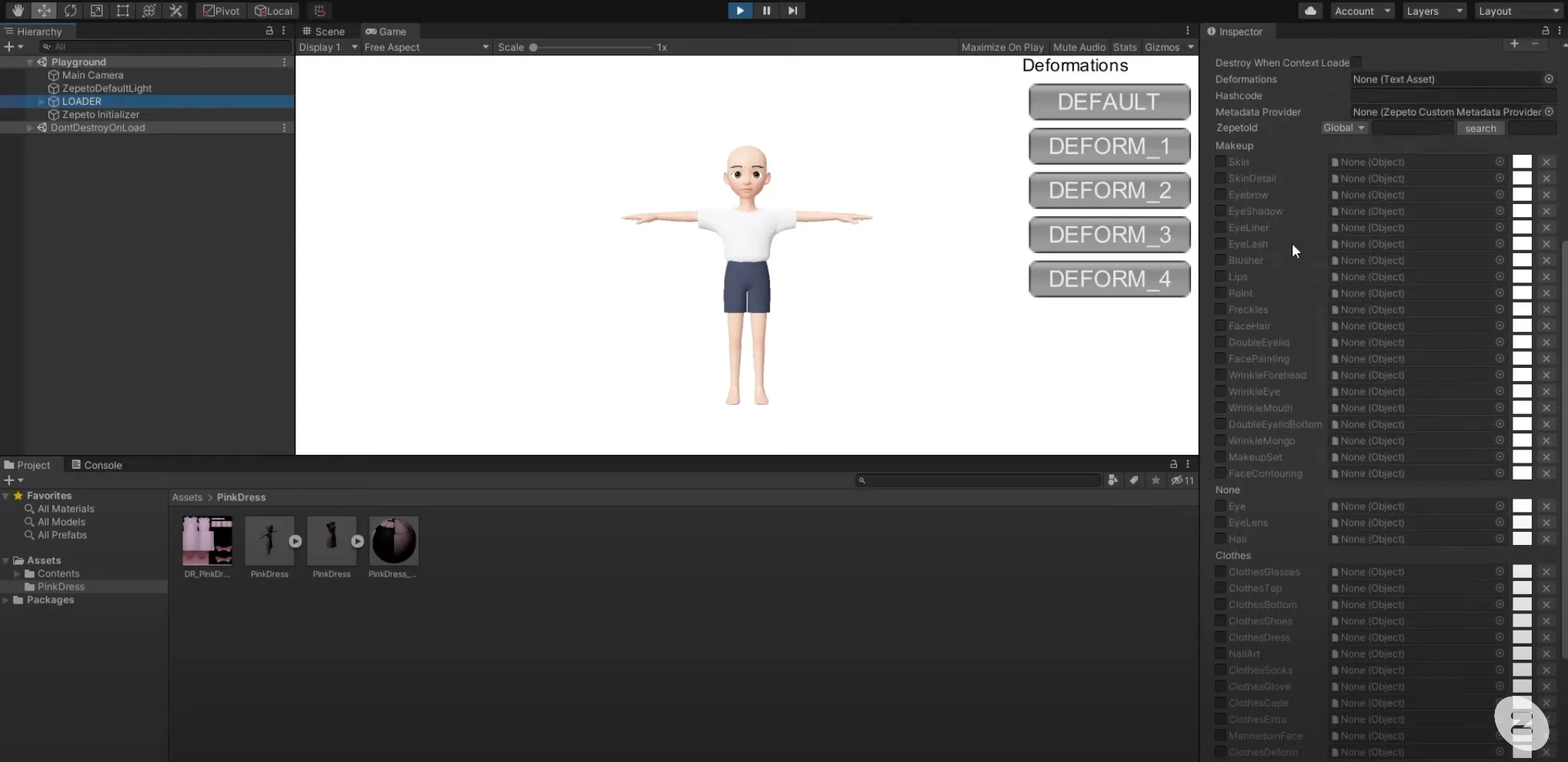Toggle grid snapping icon
Screen dimensions: 1568x762
coord(319,11)
